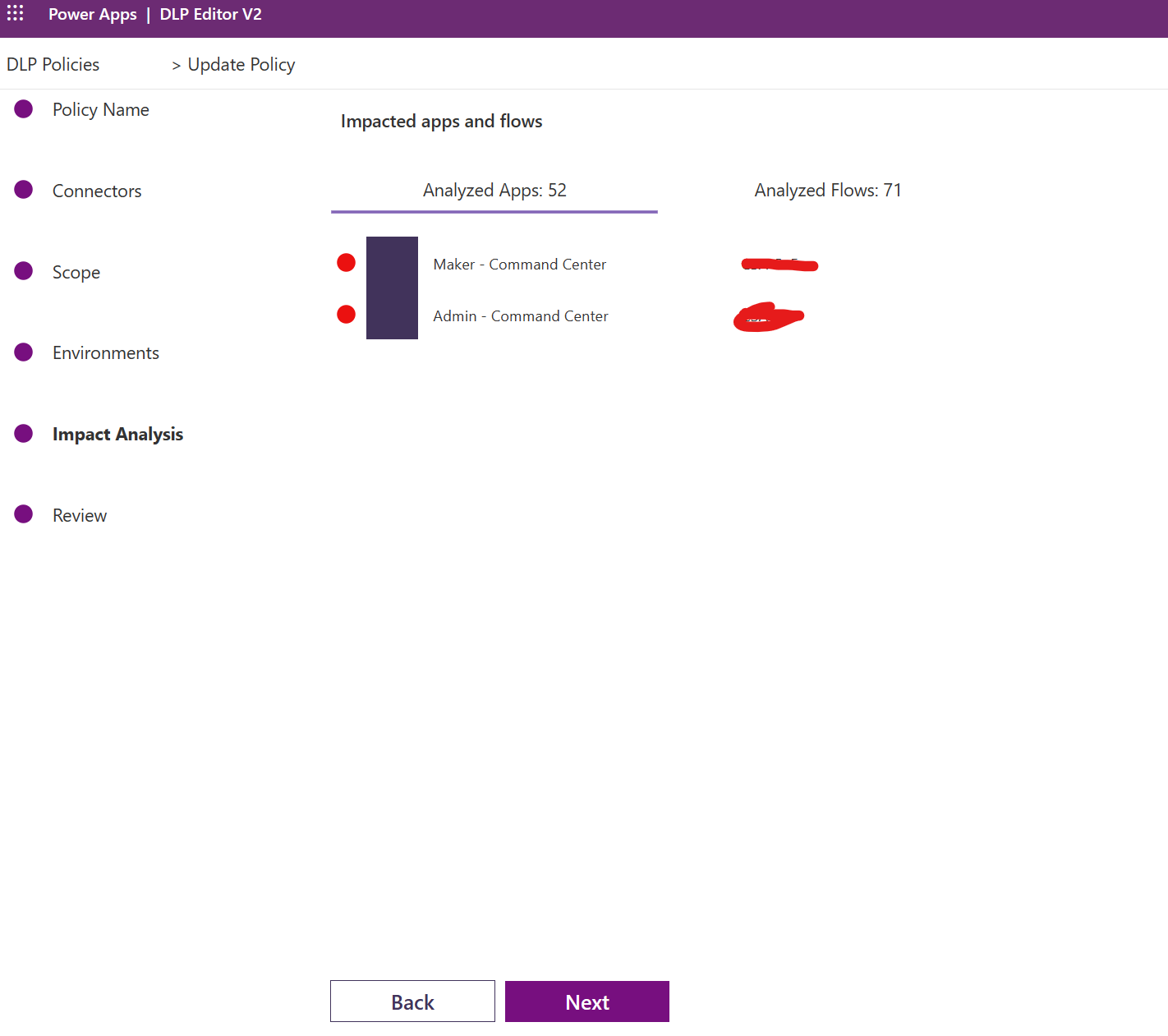Expand the Impact Analysis section

coord(117,434)
